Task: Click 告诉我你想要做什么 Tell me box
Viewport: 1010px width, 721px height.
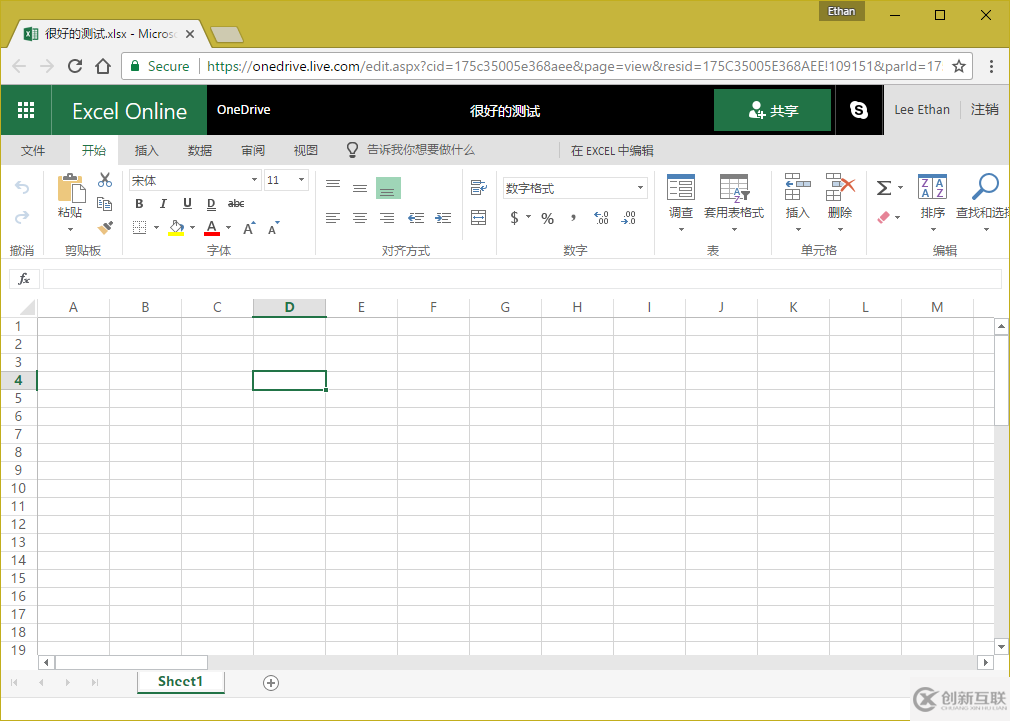Action: pyautogui.click(x=421, y=150)
